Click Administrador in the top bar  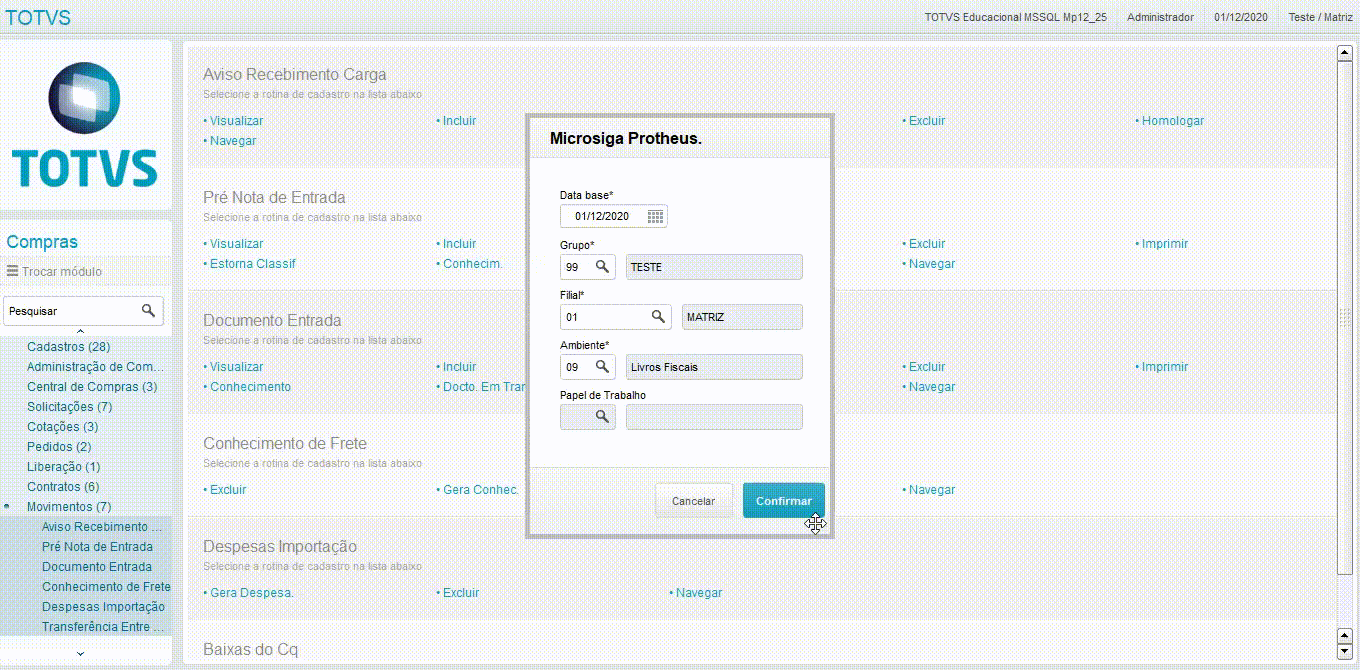click(1160, 17)
